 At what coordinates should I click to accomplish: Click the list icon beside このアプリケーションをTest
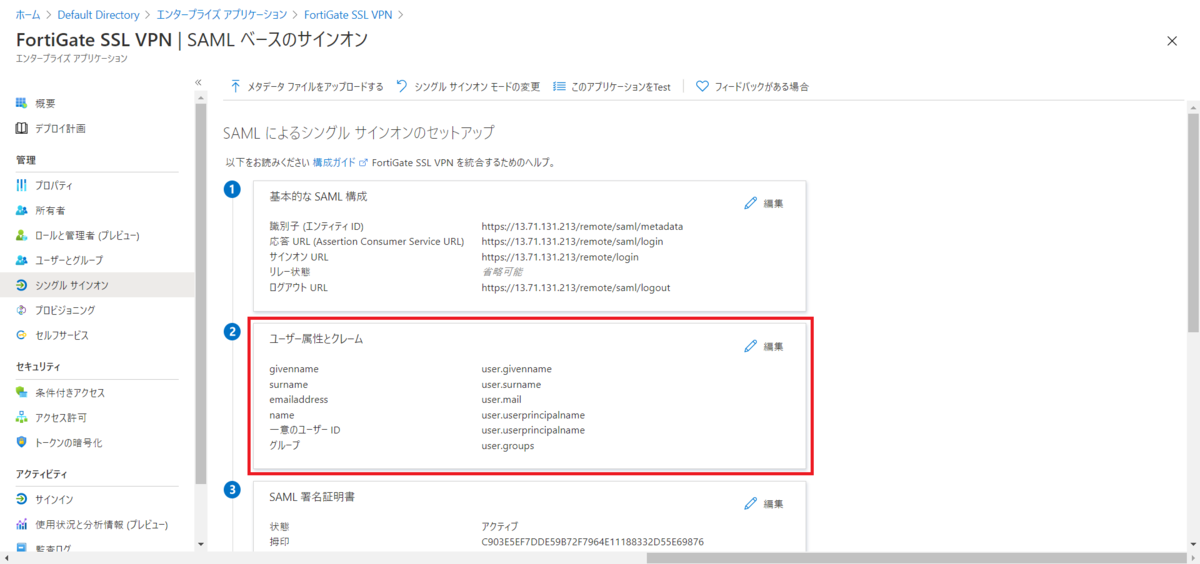560,86
